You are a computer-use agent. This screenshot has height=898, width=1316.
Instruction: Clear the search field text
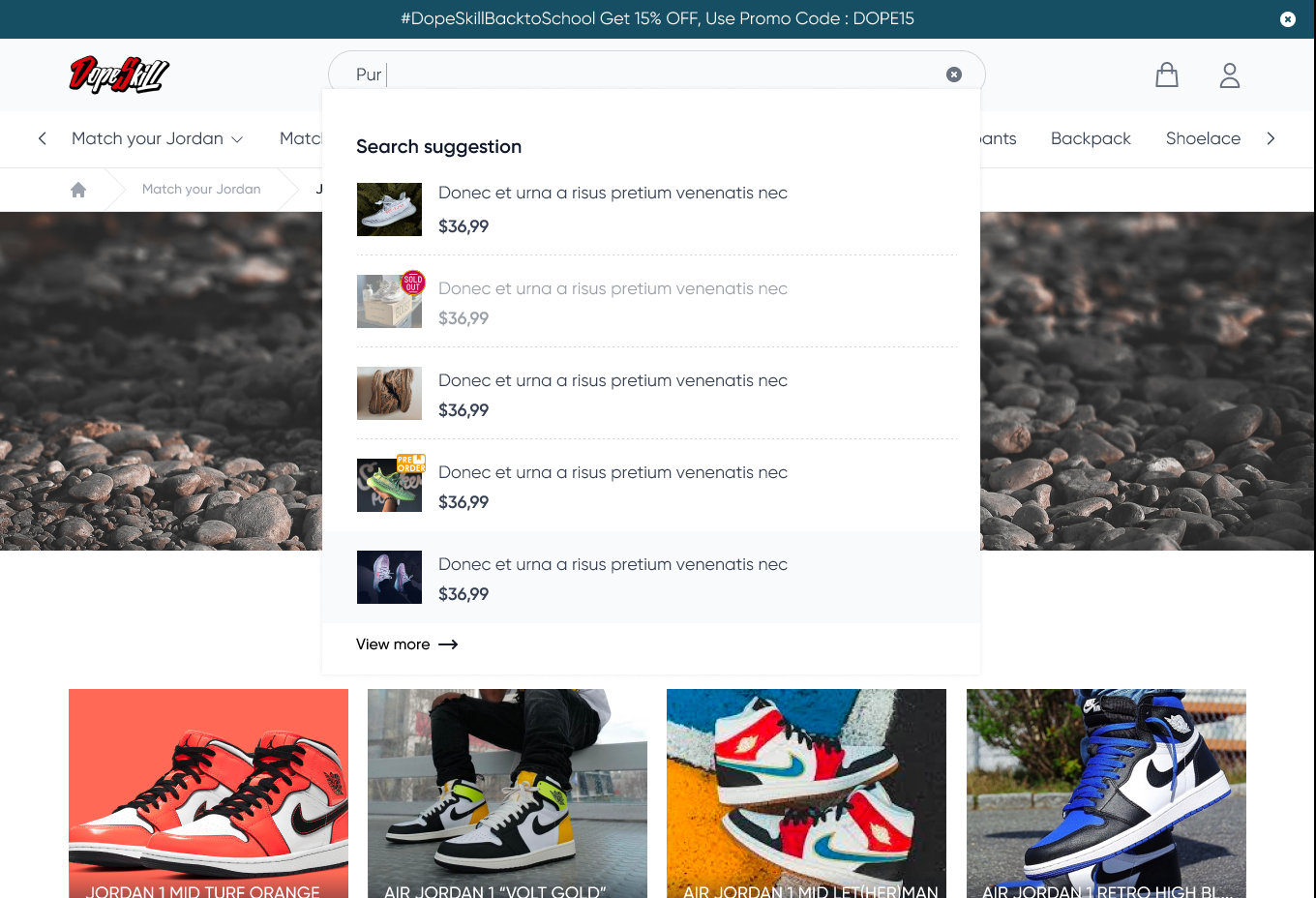click(953, 75)
